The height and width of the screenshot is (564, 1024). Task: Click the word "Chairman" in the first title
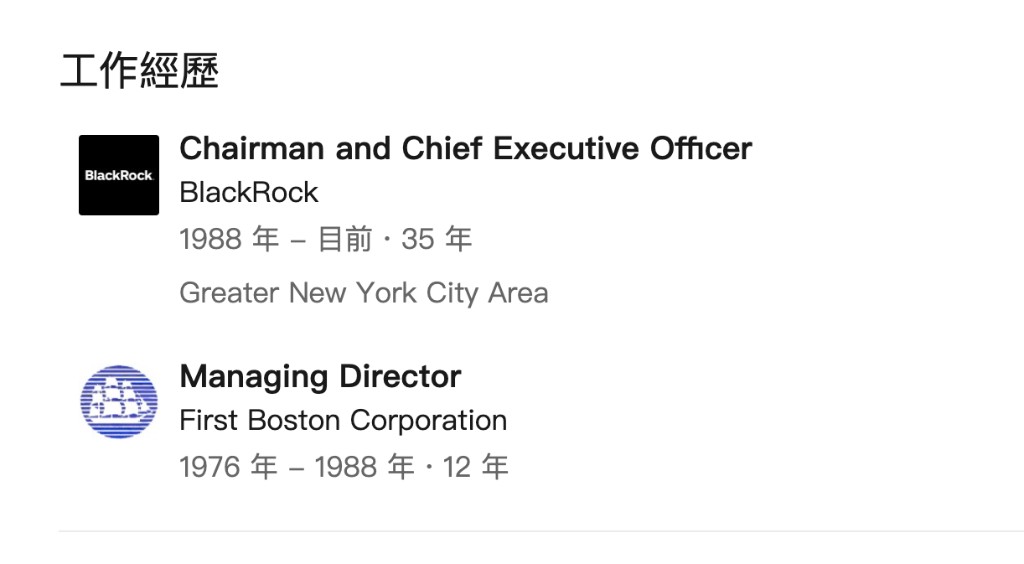(x=252, y=149)
